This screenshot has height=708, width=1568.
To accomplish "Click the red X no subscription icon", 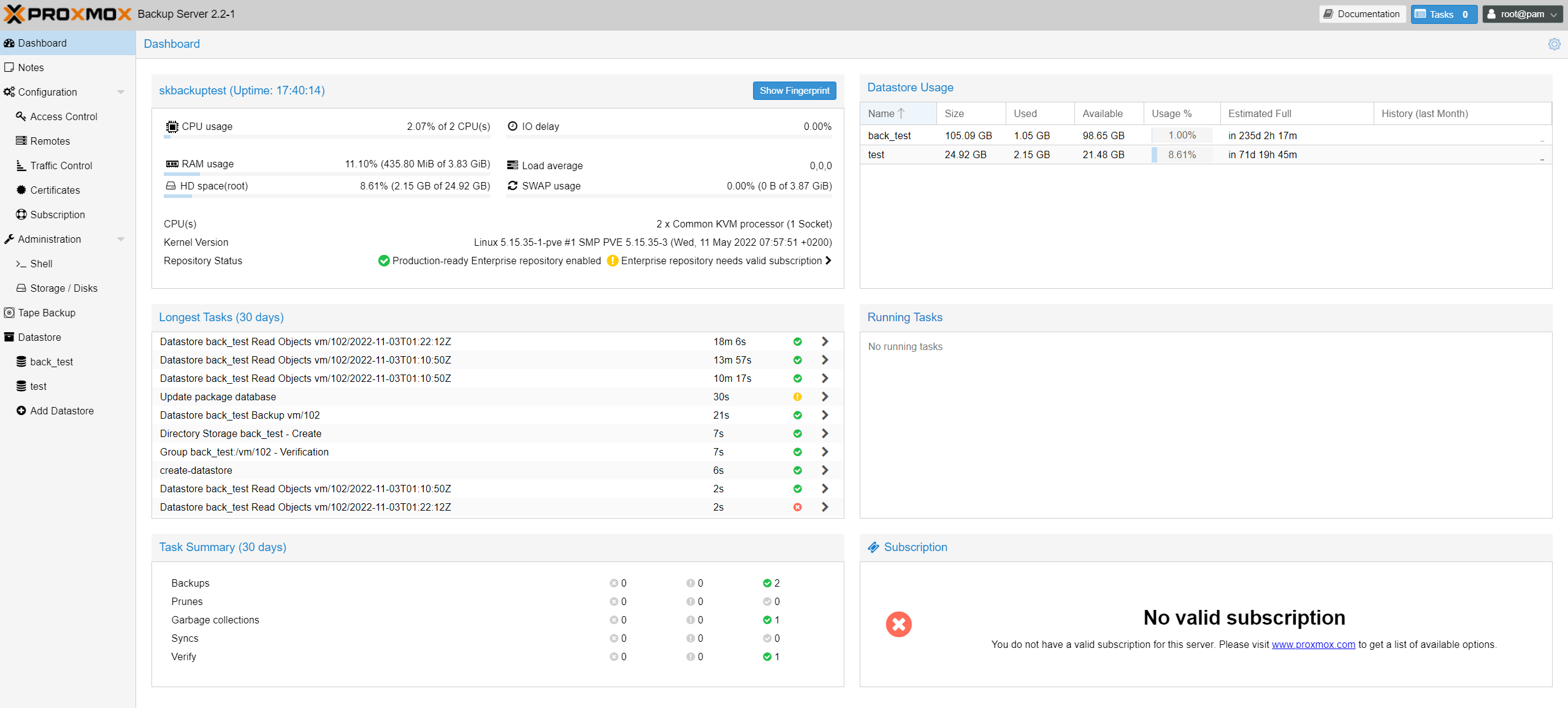I will point(898,624).
